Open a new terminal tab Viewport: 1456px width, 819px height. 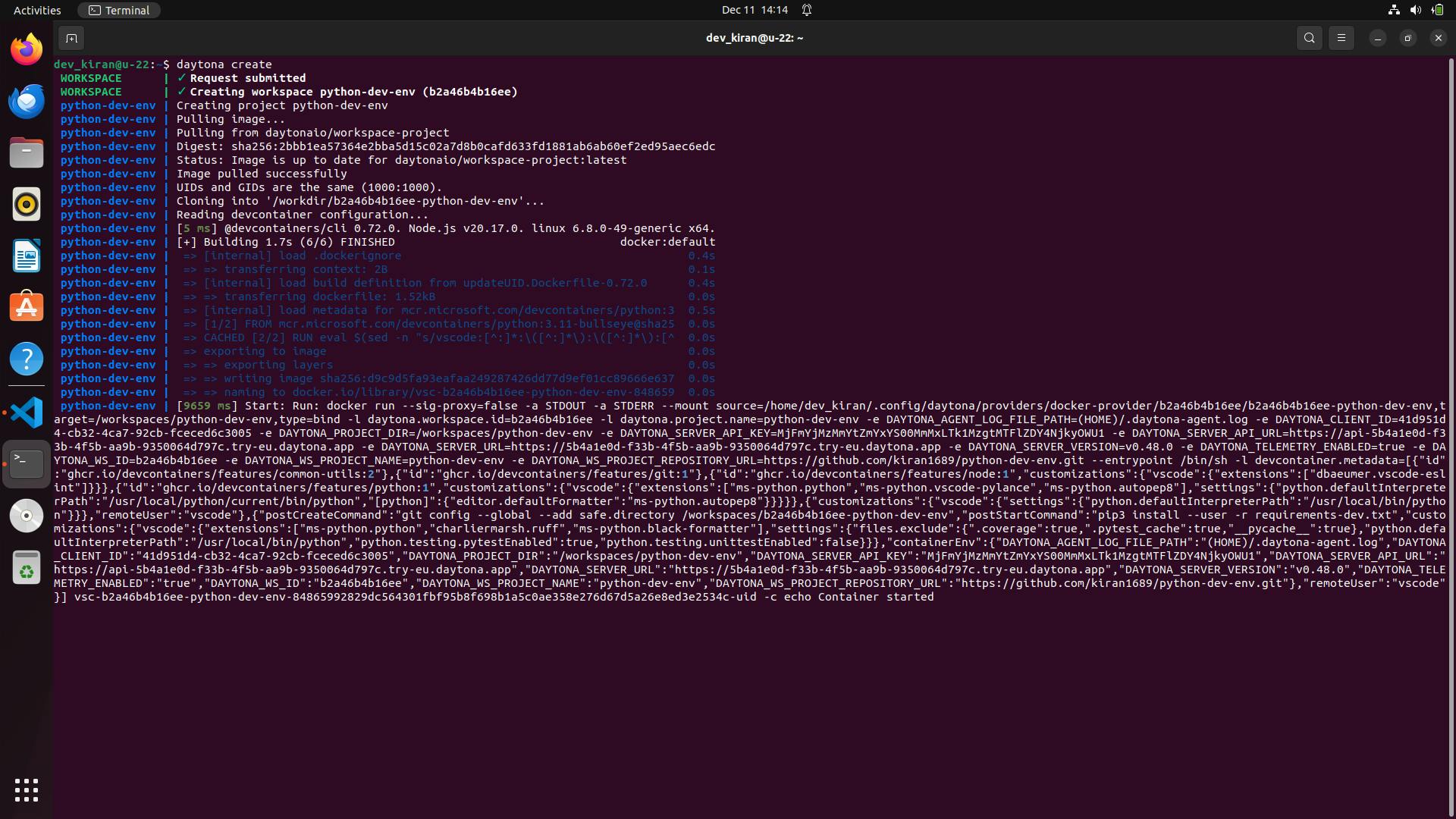coord(71,38)
